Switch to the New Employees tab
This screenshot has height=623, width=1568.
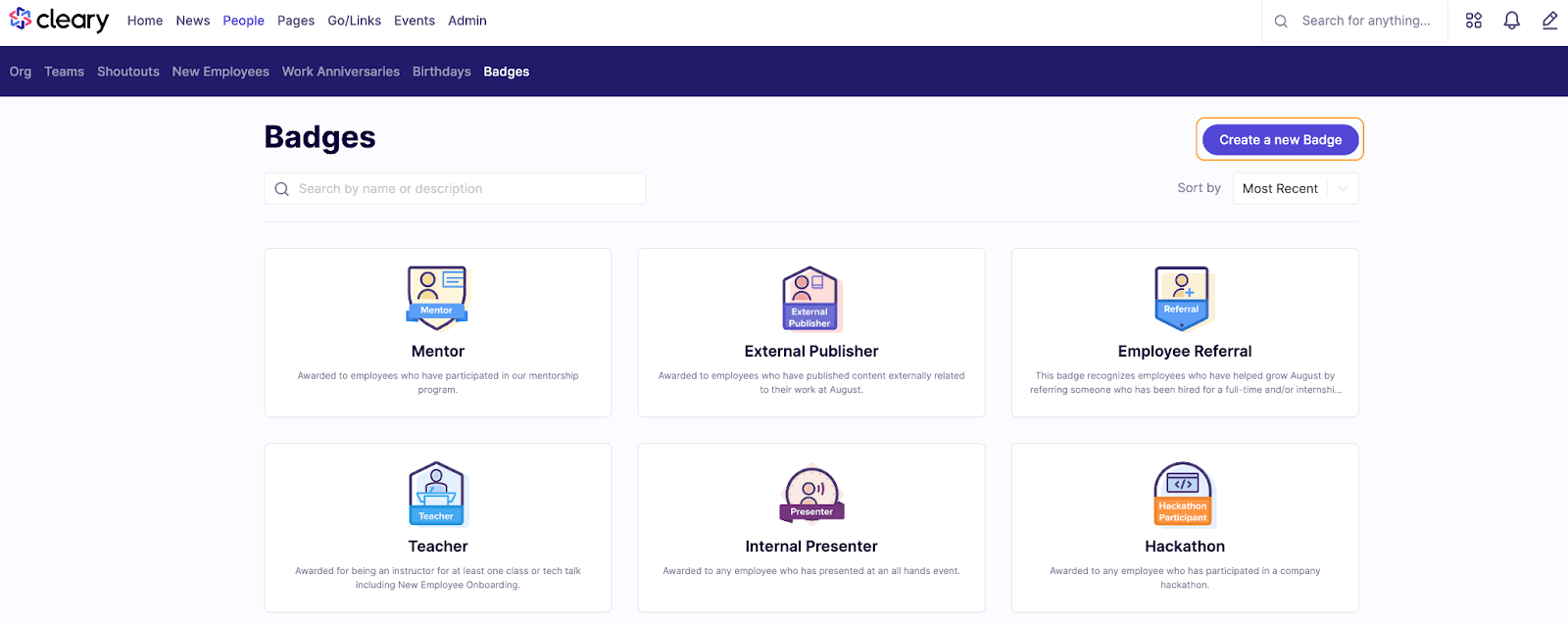coord(220,72)
